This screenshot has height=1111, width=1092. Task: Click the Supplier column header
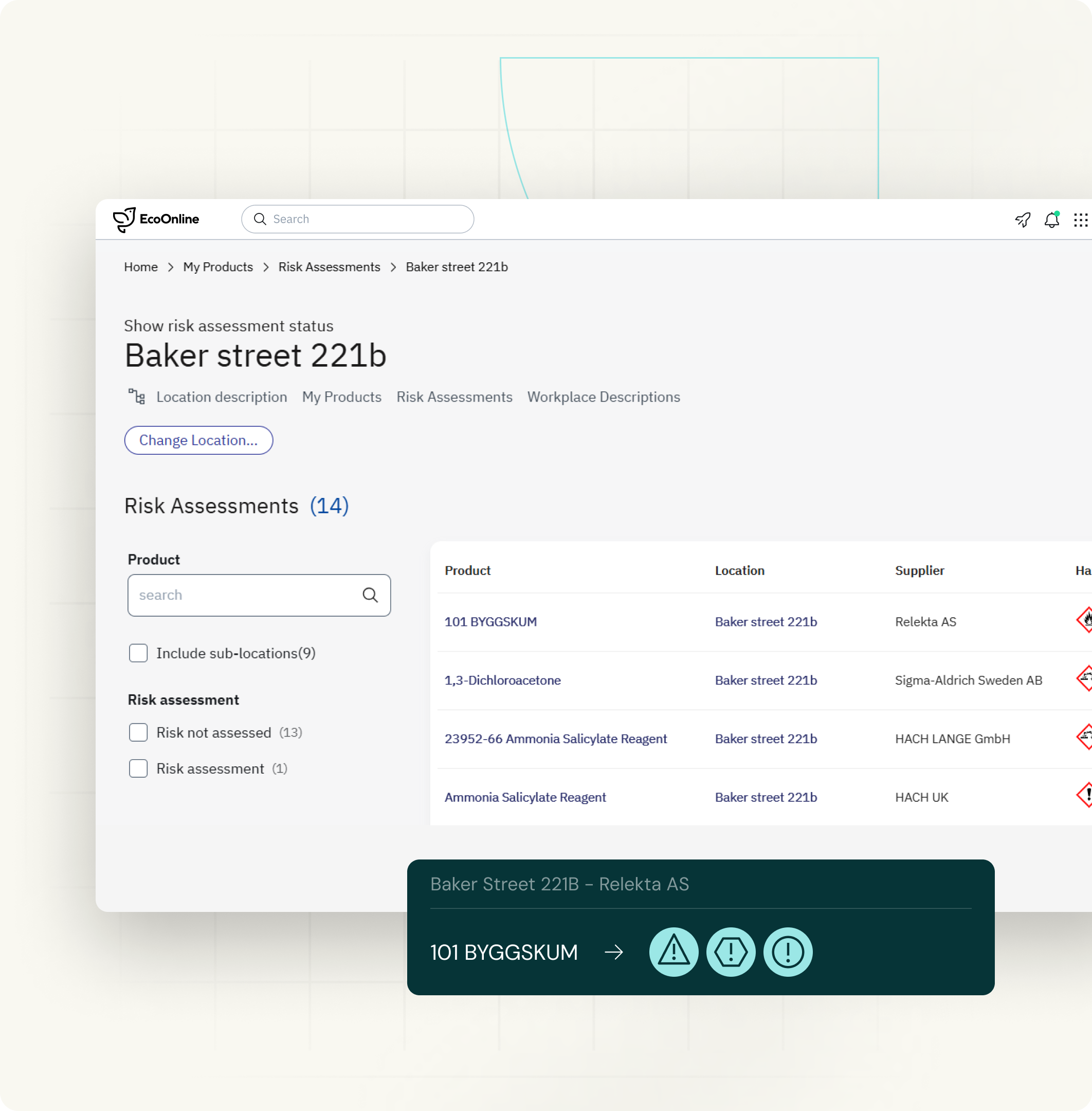919,570
